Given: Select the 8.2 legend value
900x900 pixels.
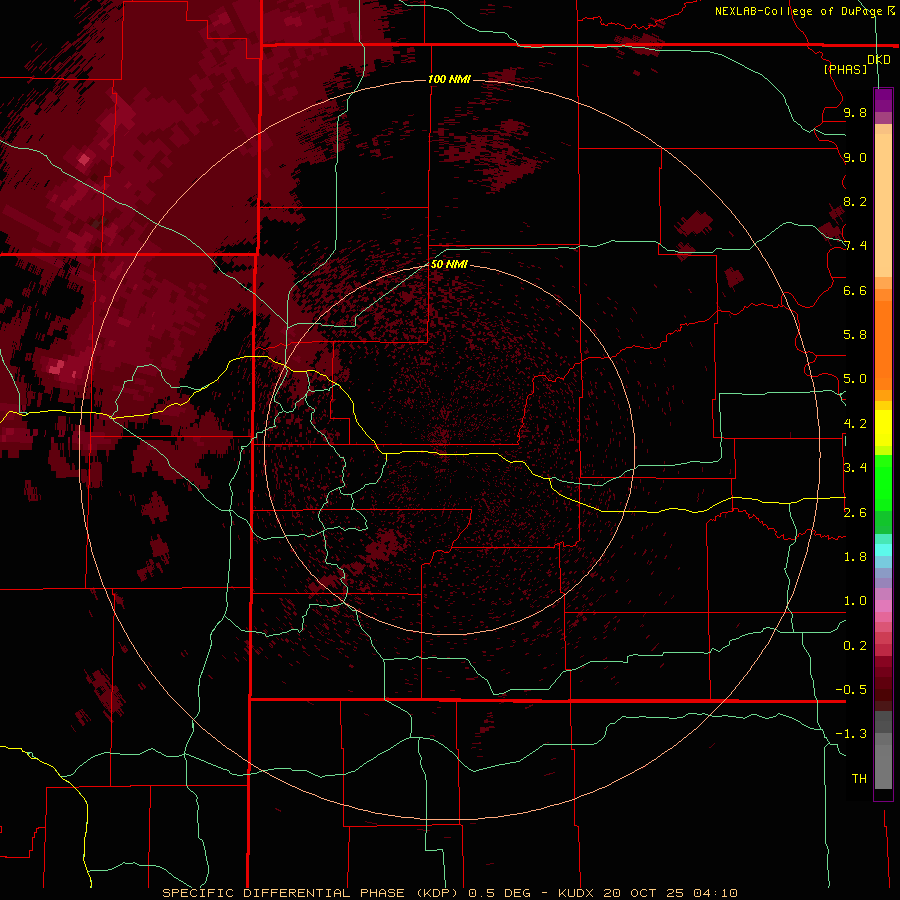Looking at the screenshot, I should click(855, 201).
